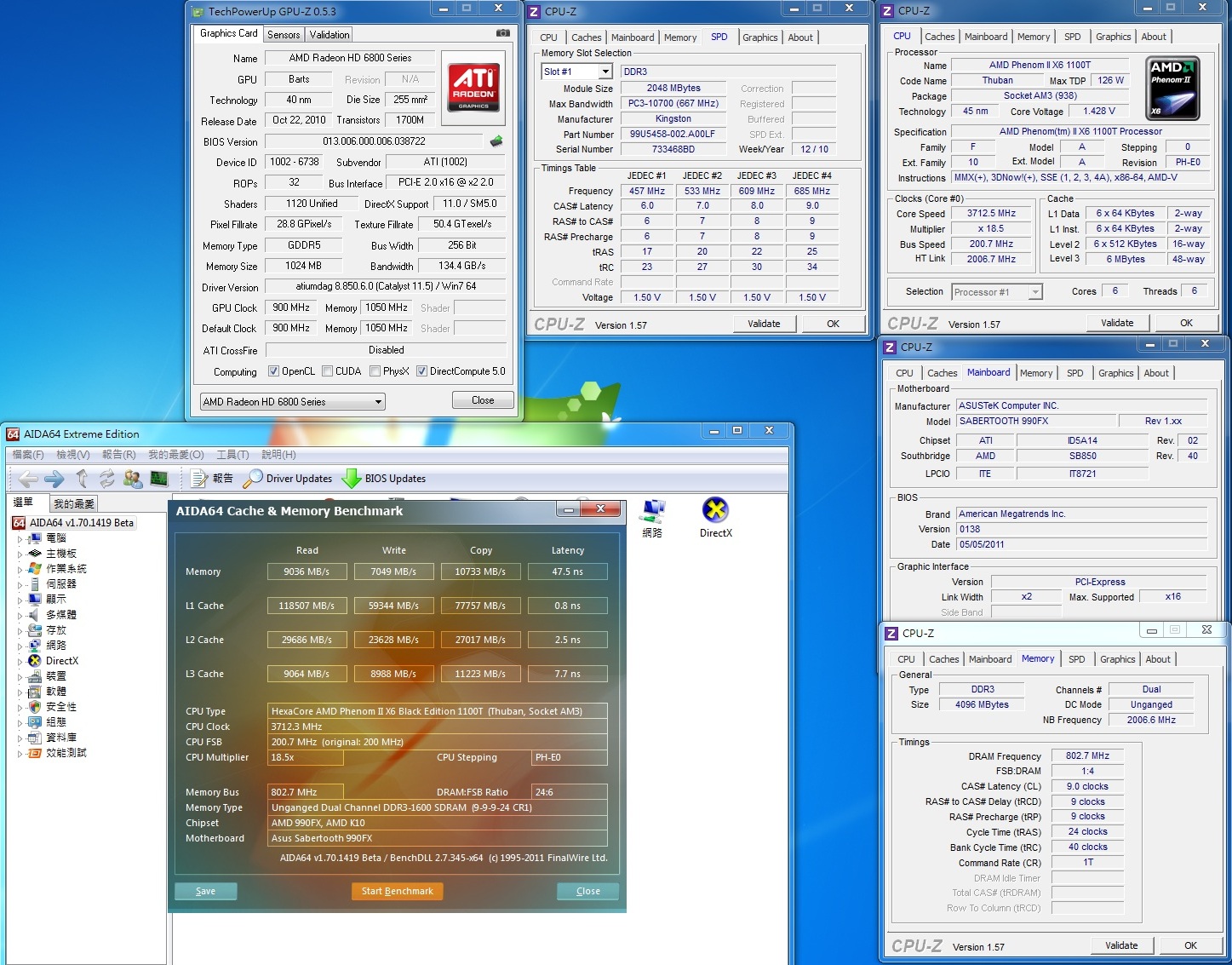
Task: Click the Start Benchmark button
Action: pyautogui.click(x=397, y=891)
